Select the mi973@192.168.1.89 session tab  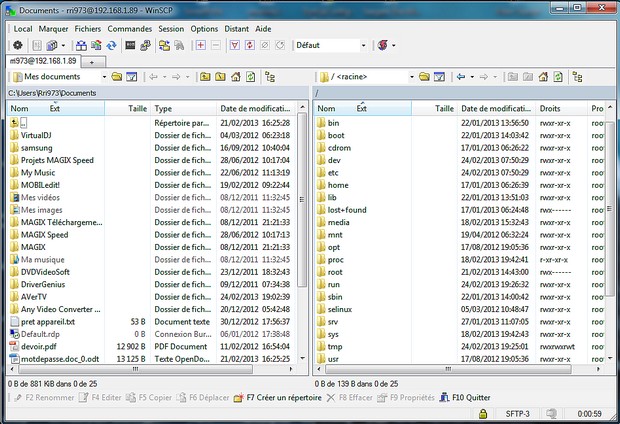coord(42,61)
